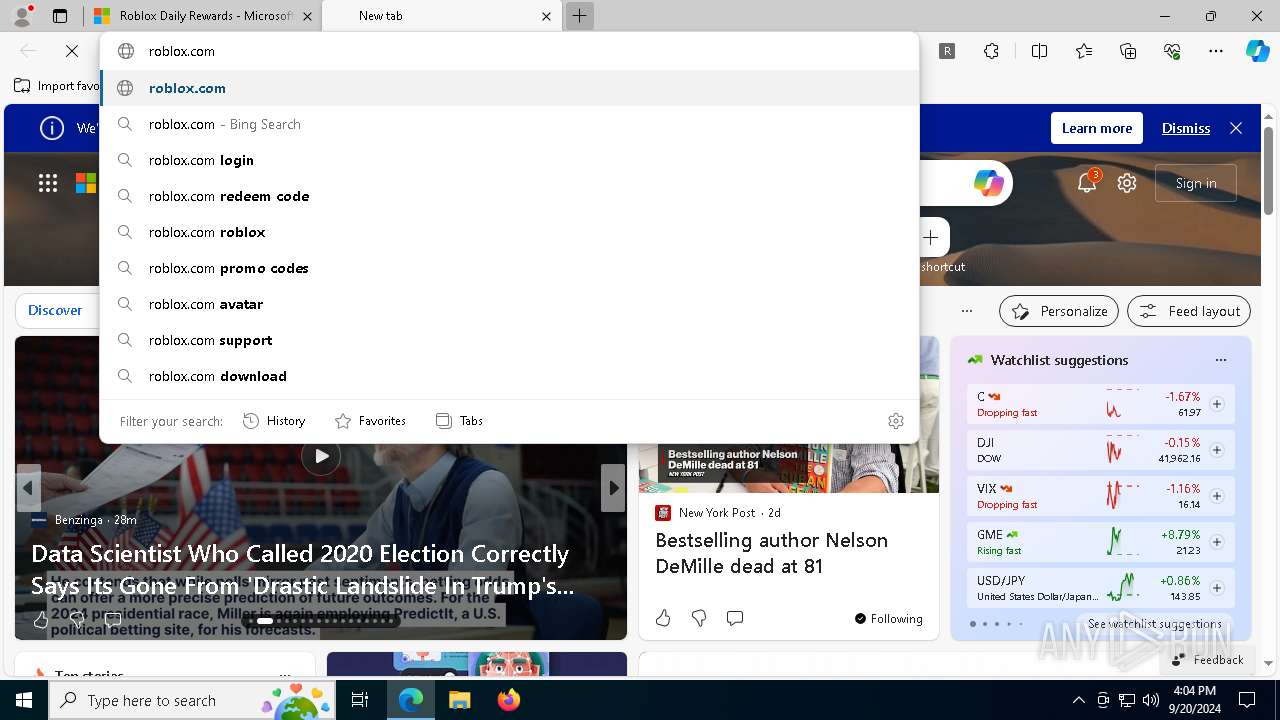Open the Favorites star icon in toolbar
Image resolution: width=1280 pixels, height=720 pixels.
(1084, 51)
